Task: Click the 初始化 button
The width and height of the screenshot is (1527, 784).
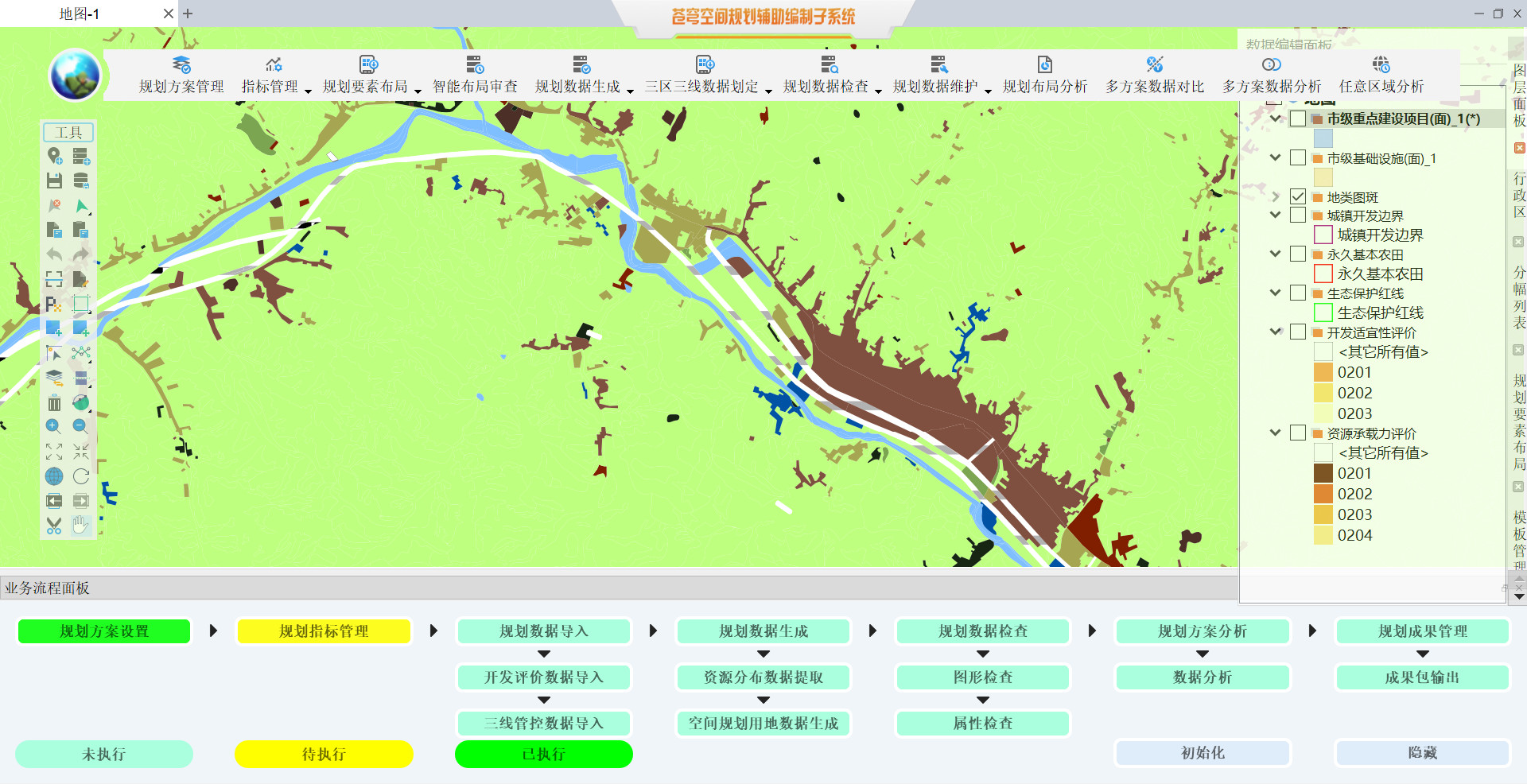Action: [1203, 753]
